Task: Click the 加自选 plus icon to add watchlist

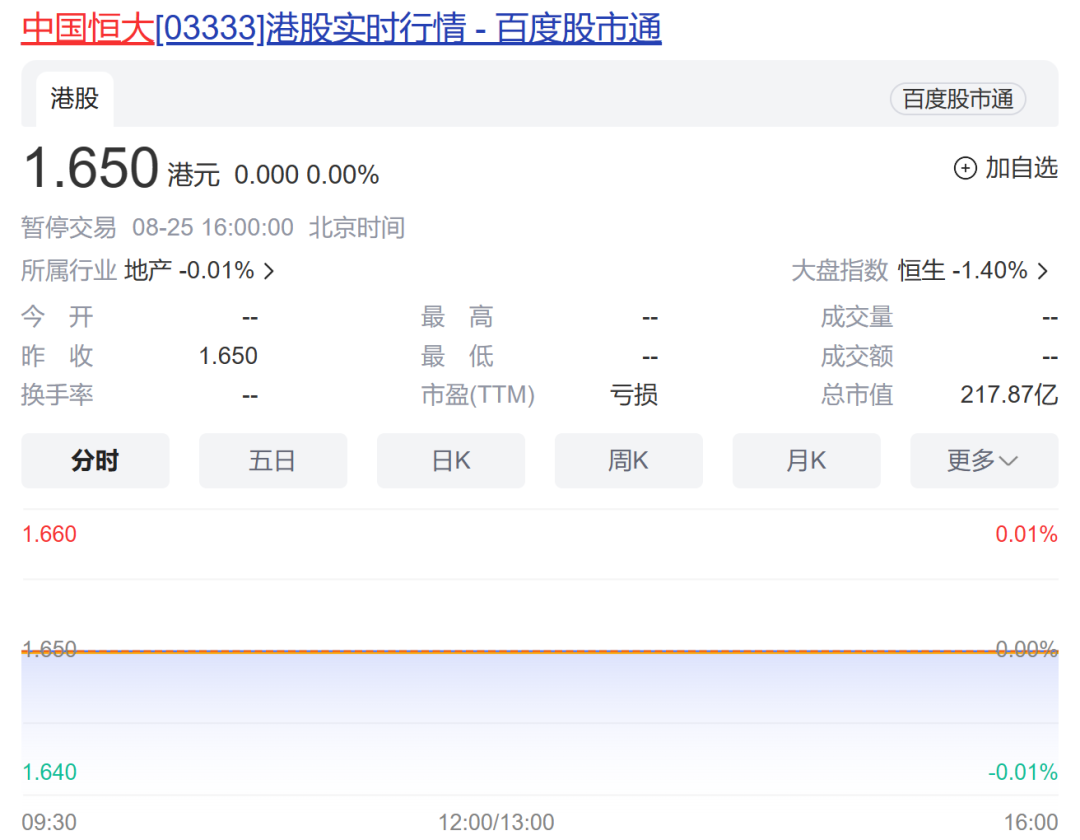Action: click(964, 169)
